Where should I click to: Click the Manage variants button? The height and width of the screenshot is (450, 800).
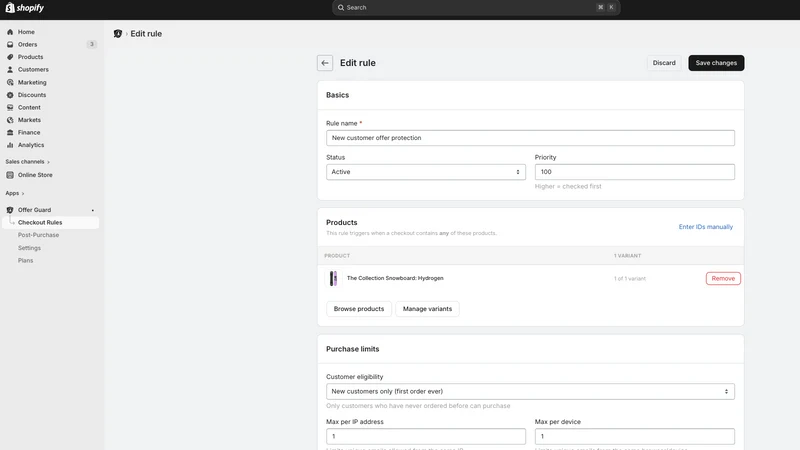click(x=427, y=309)
